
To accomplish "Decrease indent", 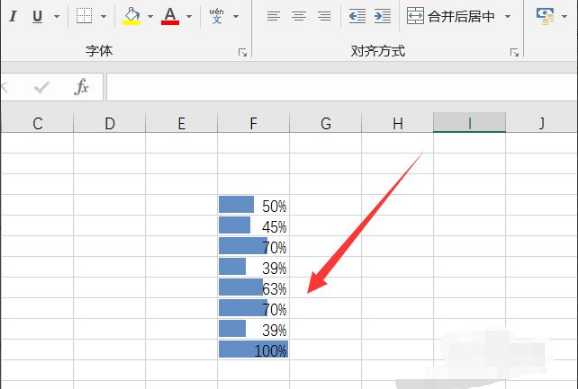I will point(357,16).
